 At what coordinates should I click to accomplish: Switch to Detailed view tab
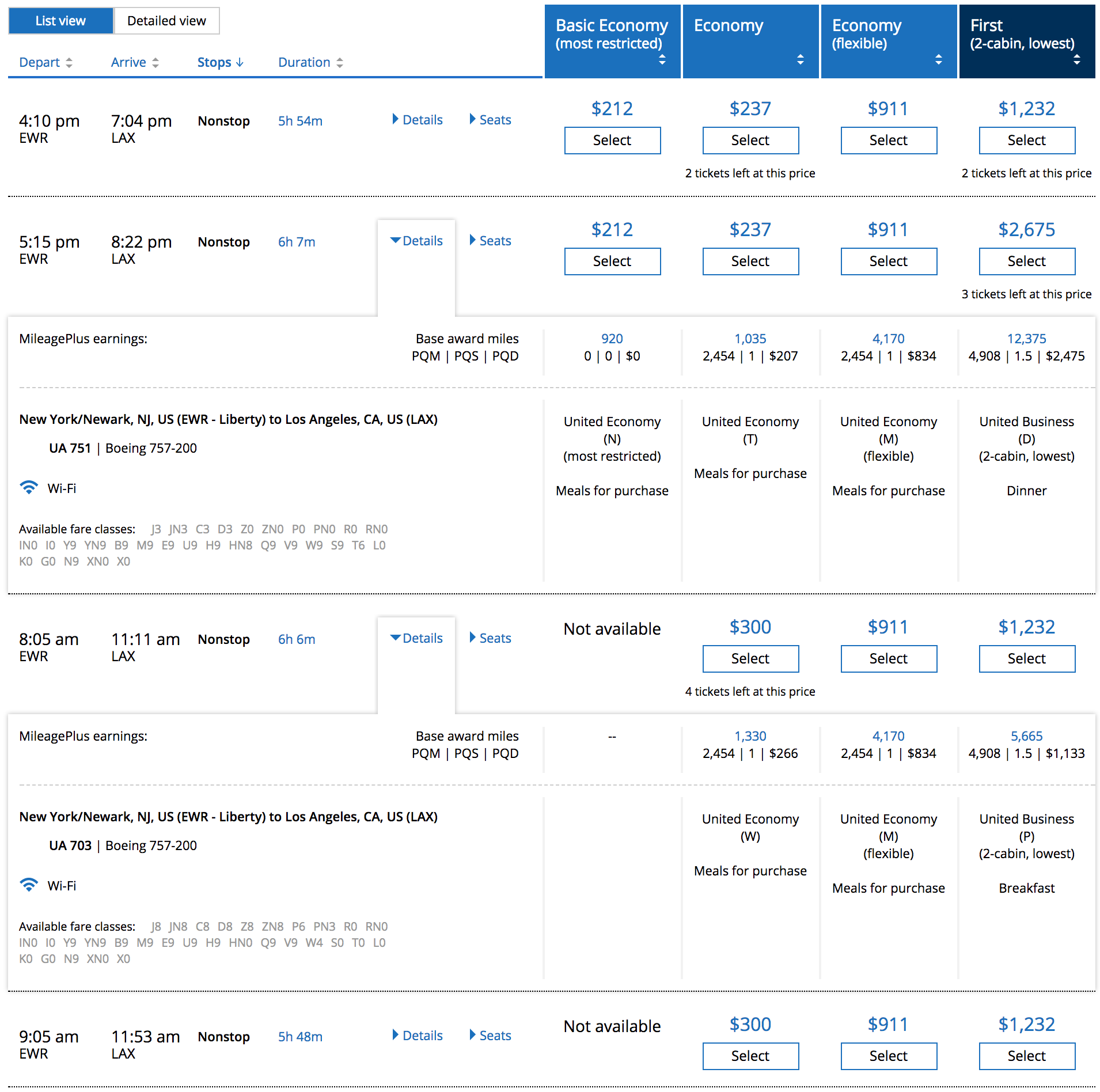click(x=166, y=21)
